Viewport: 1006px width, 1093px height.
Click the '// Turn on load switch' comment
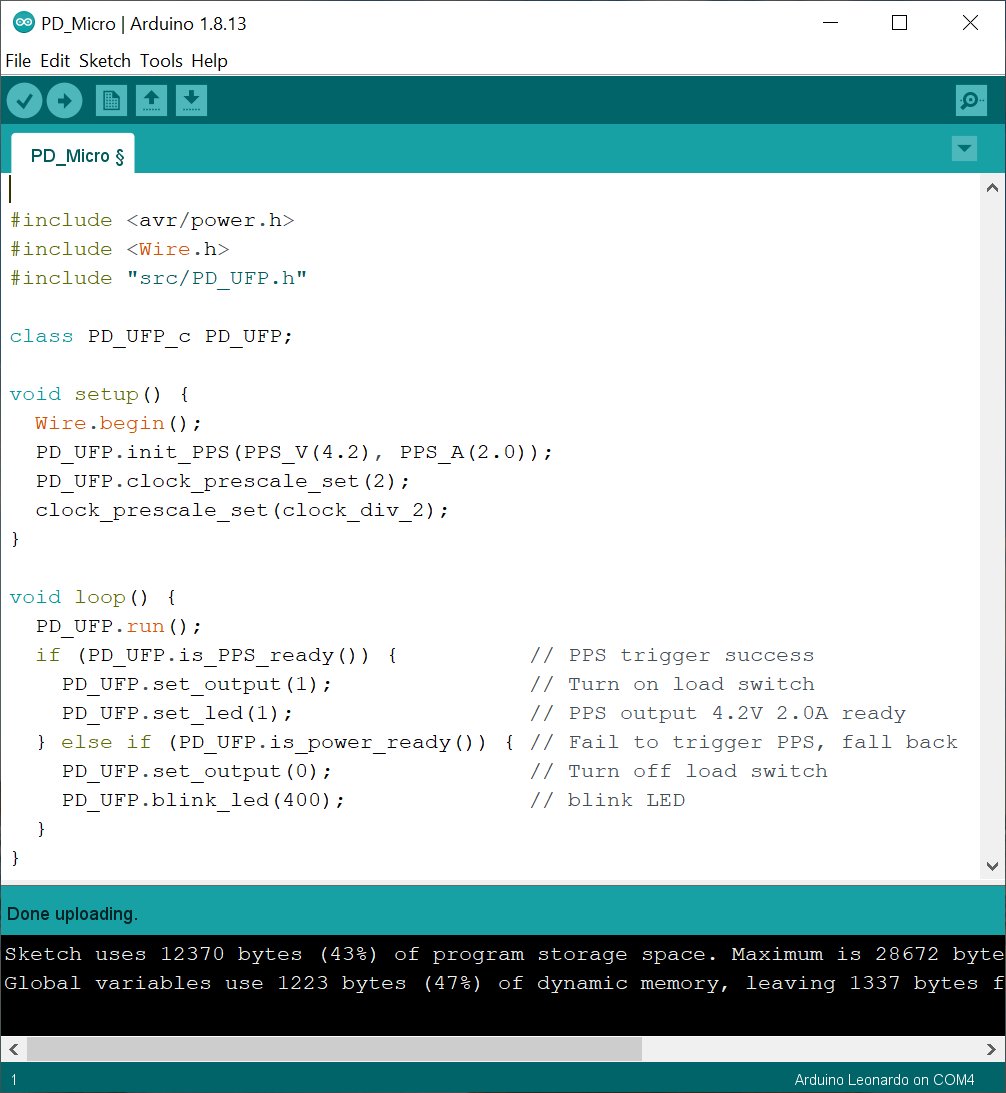[672, 685]
